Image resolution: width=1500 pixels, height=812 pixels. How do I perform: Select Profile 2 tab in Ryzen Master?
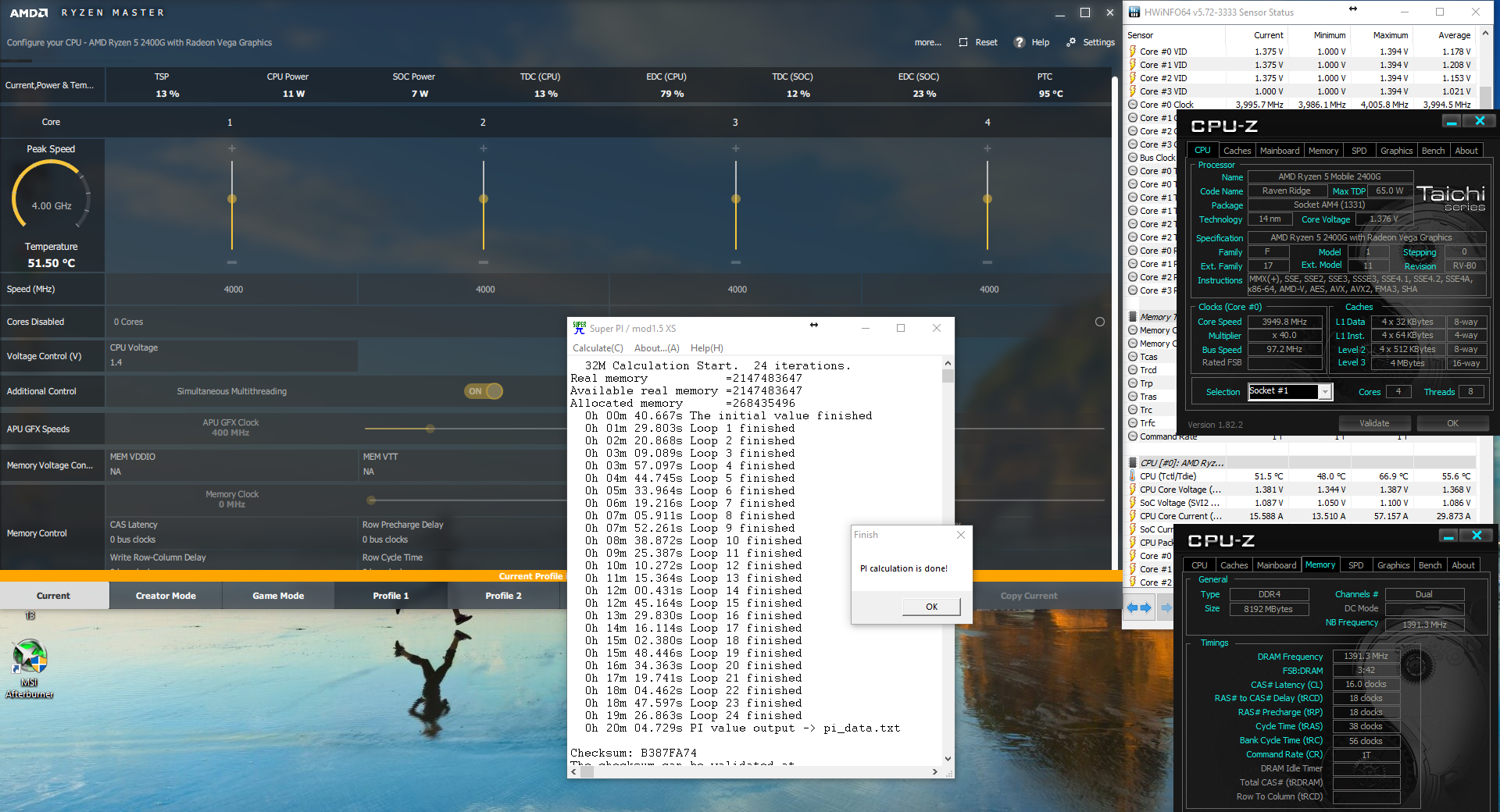coord(503,596)
